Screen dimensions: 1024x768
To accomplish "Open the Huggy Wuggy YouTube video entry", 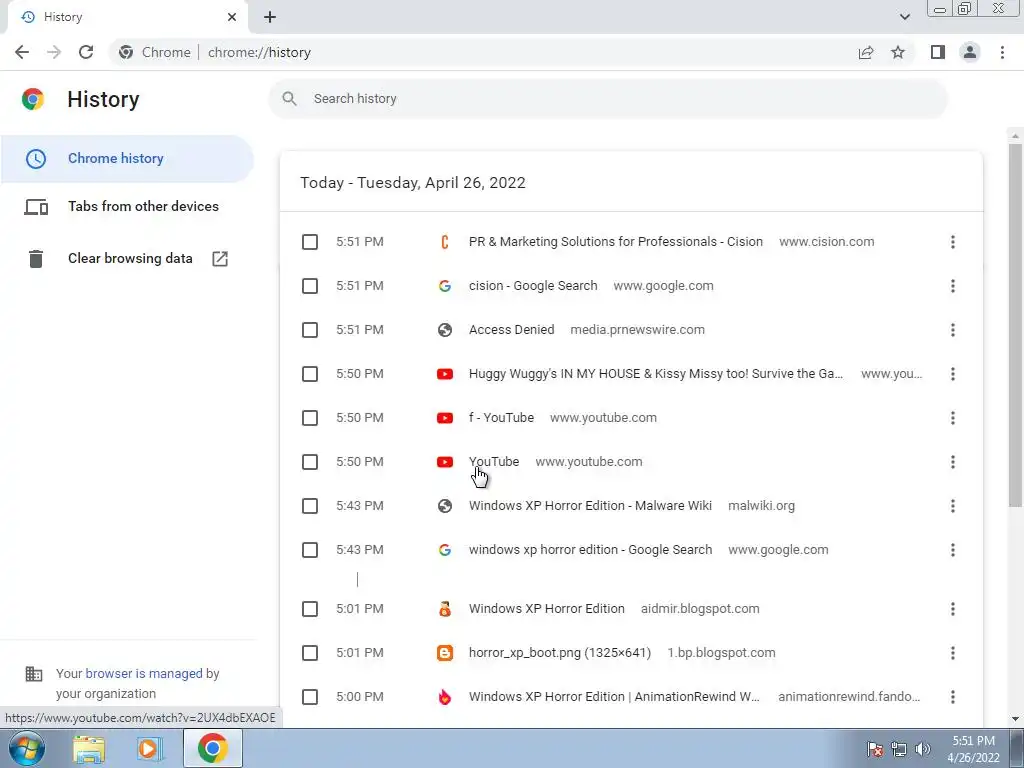I will pyautogui.click(x=656, y=374).
